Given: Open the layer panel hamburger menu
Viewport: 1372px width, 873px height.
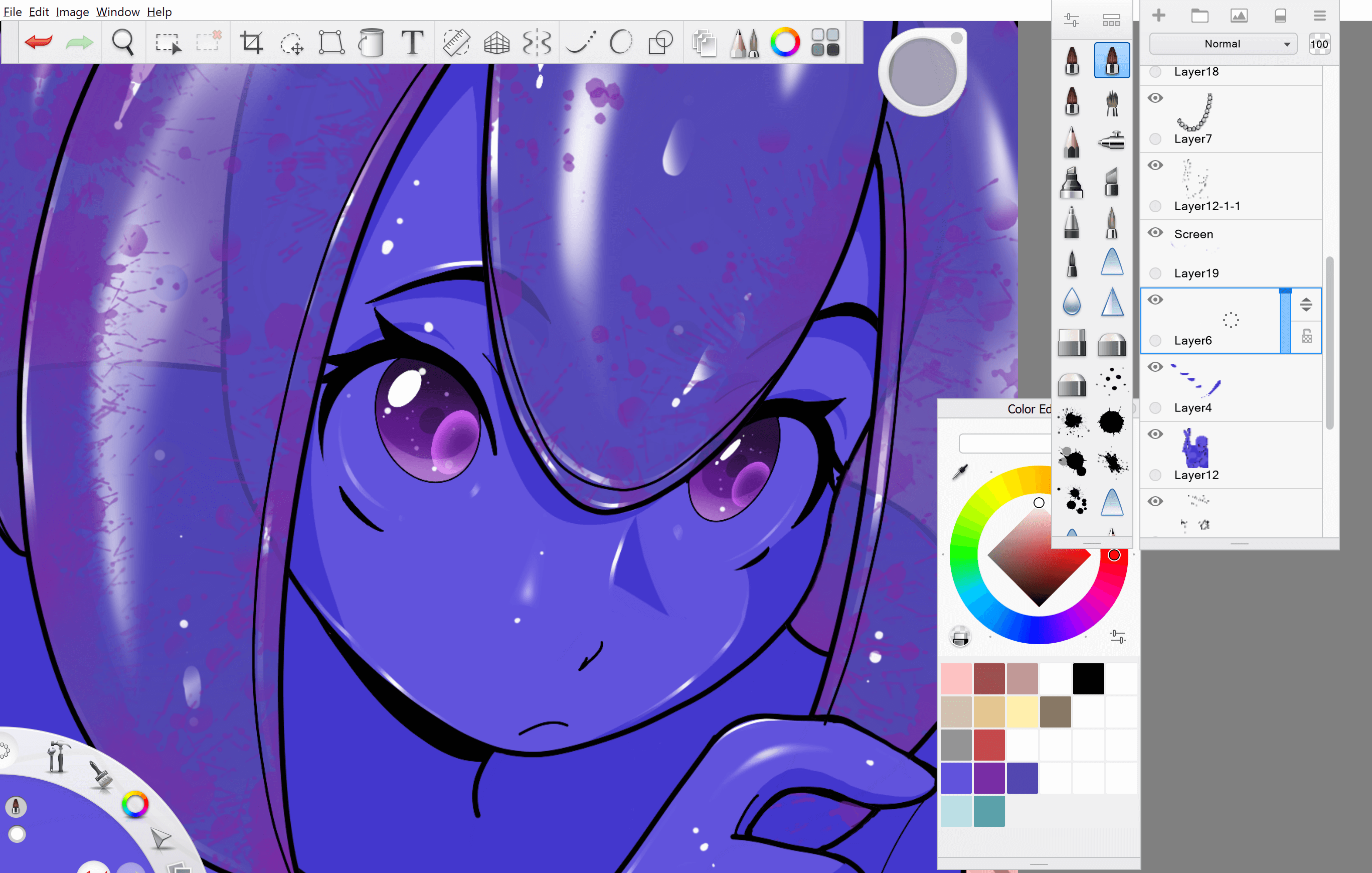Looking at the screenshot, I should pos(1319,16).
